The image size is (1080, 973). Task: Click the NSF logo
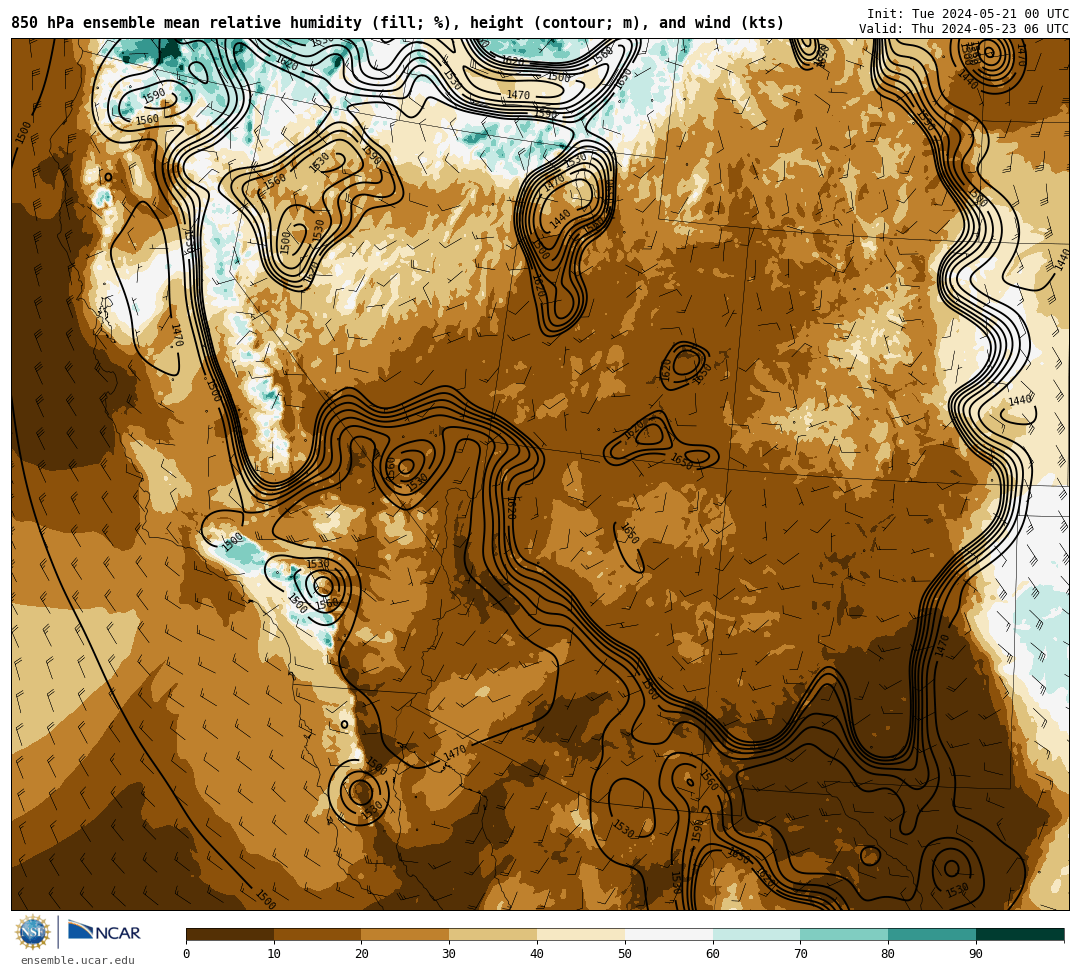pos(32,932)
